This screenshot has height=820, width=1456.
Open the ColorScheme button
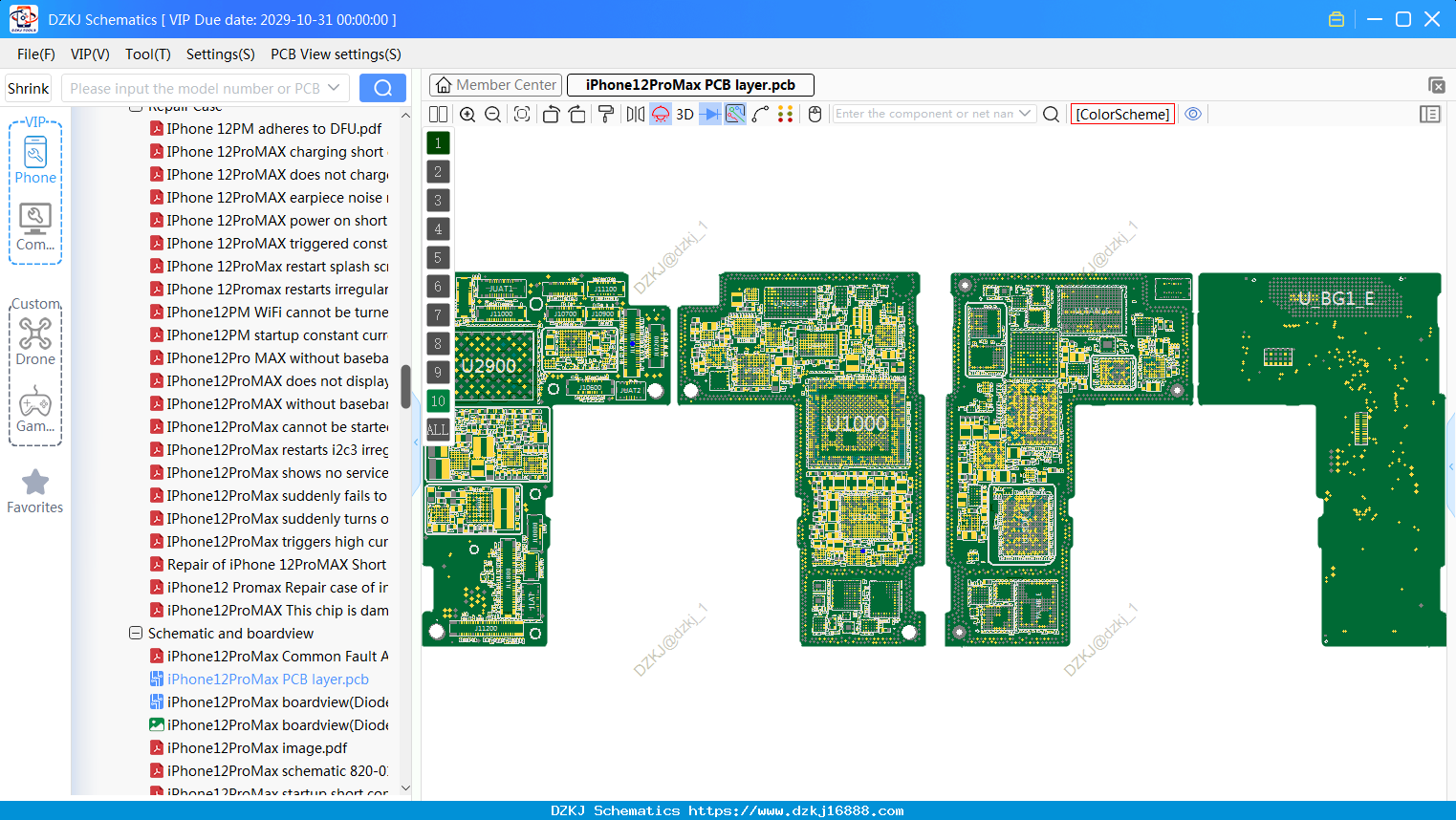pyautogui.click(x=1122, y=114)
